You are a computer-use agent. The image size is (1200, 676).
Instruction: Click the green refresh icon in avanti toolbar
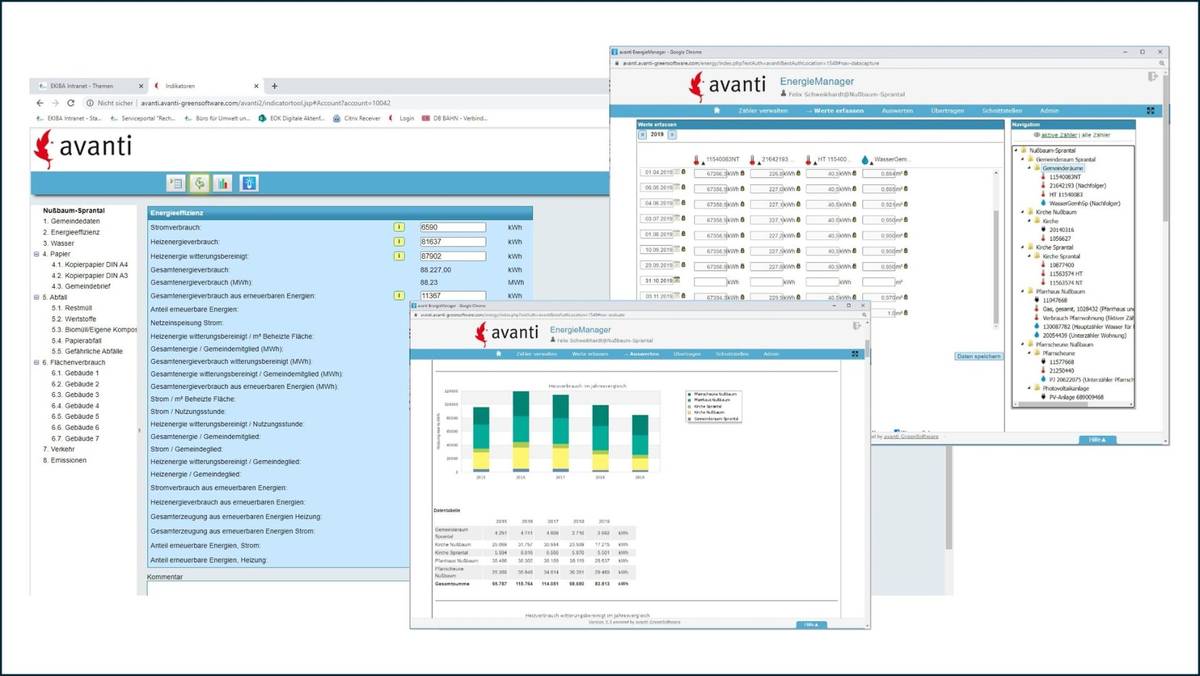[x=199, y=183]
